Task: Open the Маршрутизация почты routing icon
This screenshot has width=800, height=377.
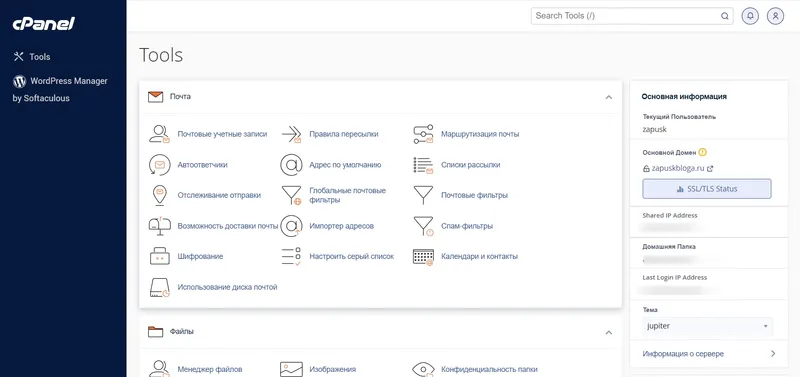Action: click(x=423, y=134)
